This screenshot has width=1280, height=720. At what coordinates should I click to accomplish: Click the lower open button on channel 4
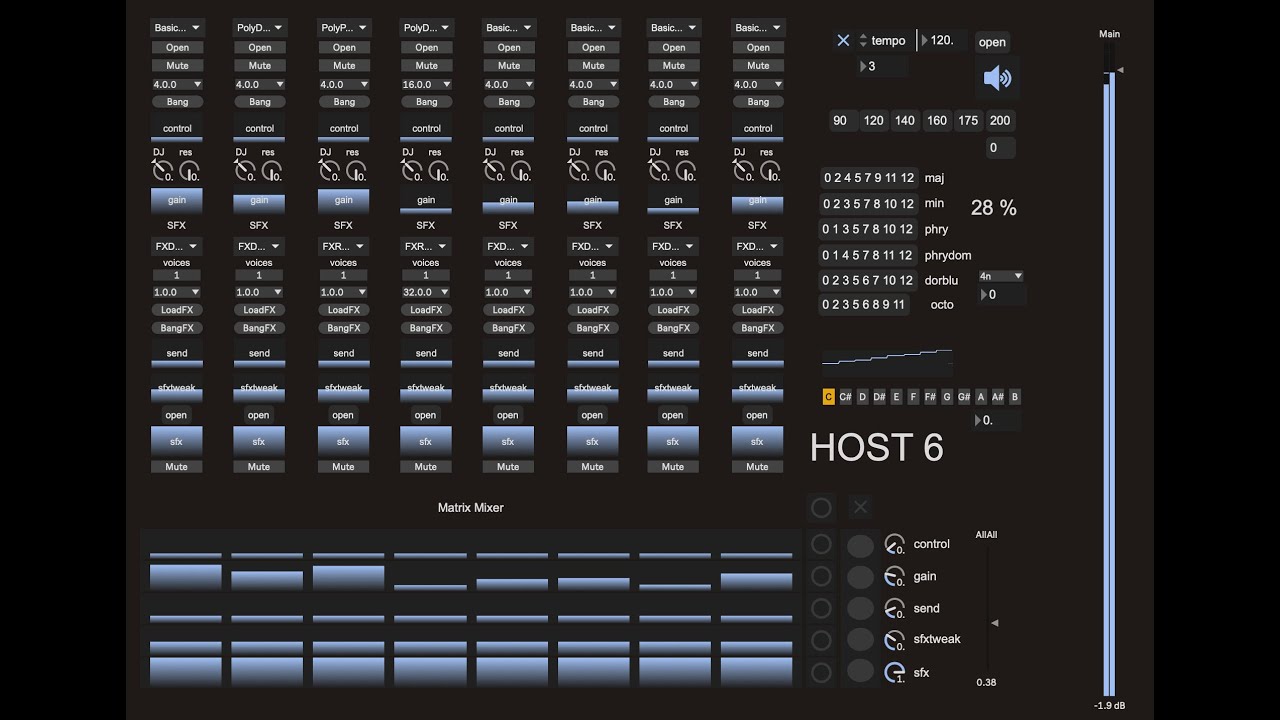pyautogui.click(x=426, y=415)
